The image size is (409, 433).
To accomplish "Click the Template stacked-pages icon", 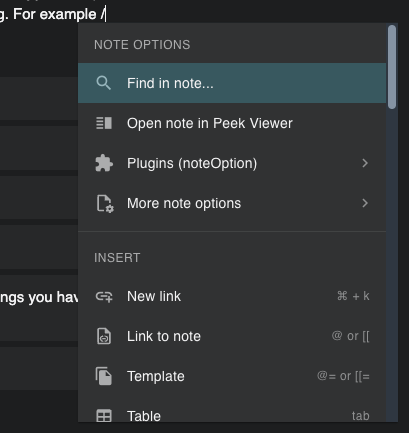I will 104,376.
